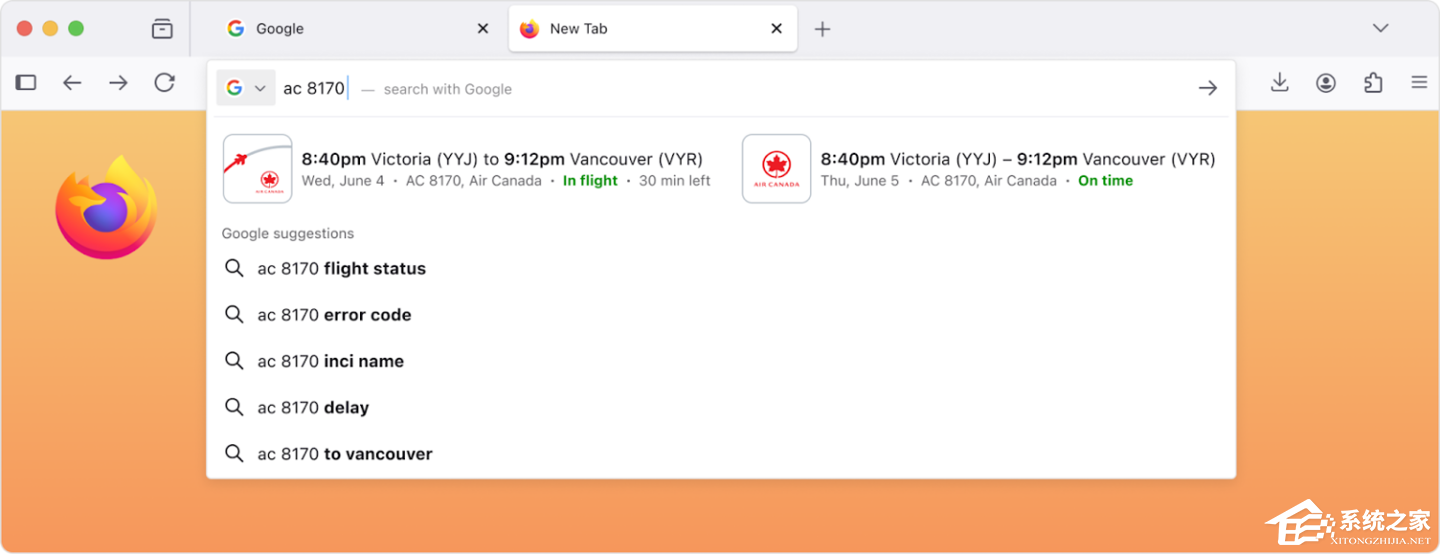
Task: Click the Firefox logo on the page
Action: coord(106,207)
